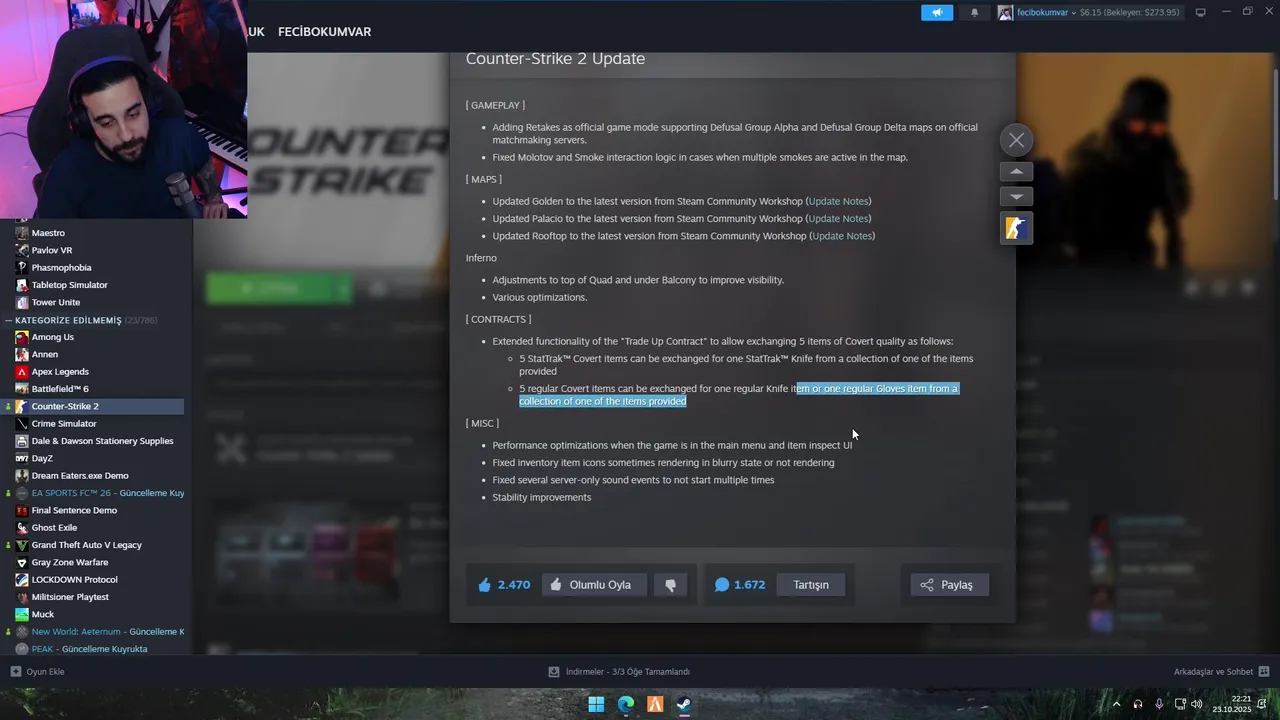
Task: Select Counter-Strike 2 in library
Action: pyautogui.click(x=92, y=406)
